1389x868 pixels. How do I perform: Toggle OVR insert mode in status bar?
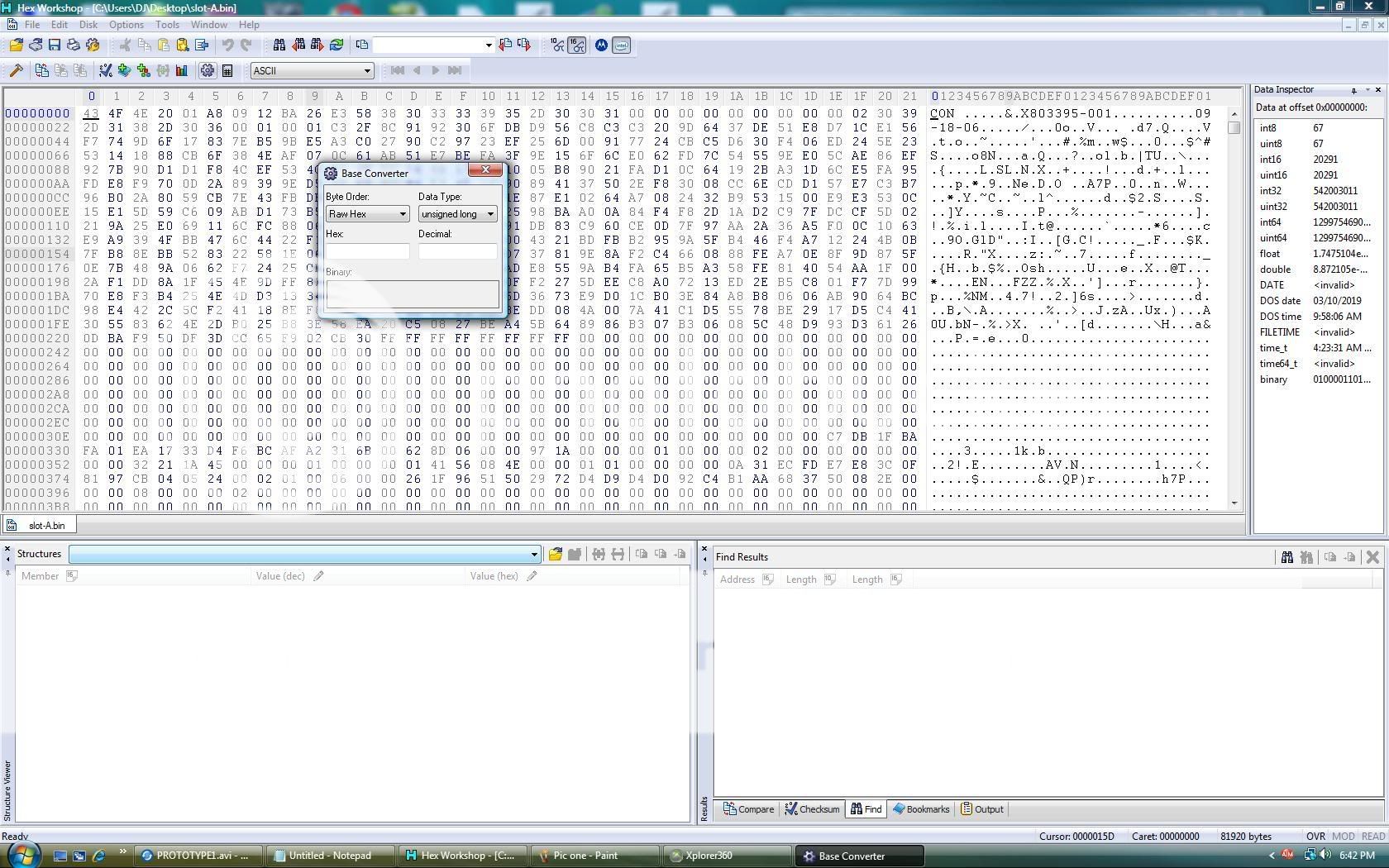1315,837
